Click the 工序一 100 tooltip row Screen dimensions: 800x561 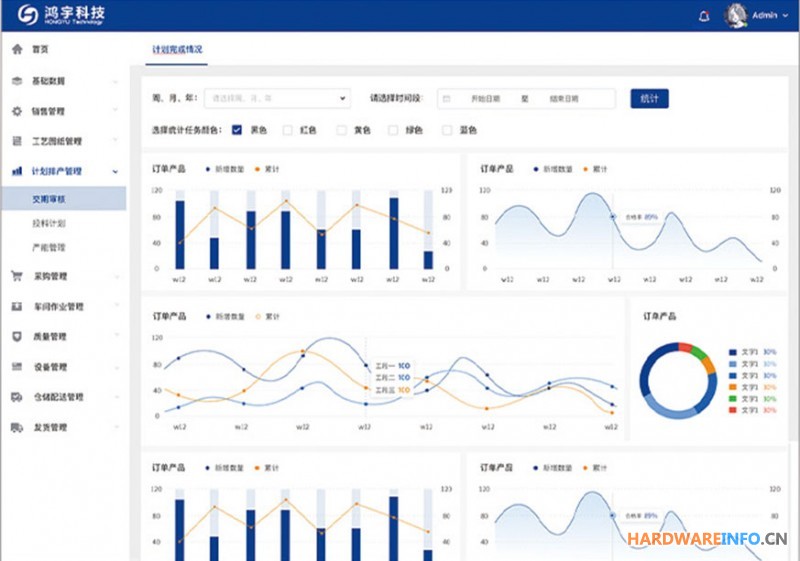[x=393, y=366]
